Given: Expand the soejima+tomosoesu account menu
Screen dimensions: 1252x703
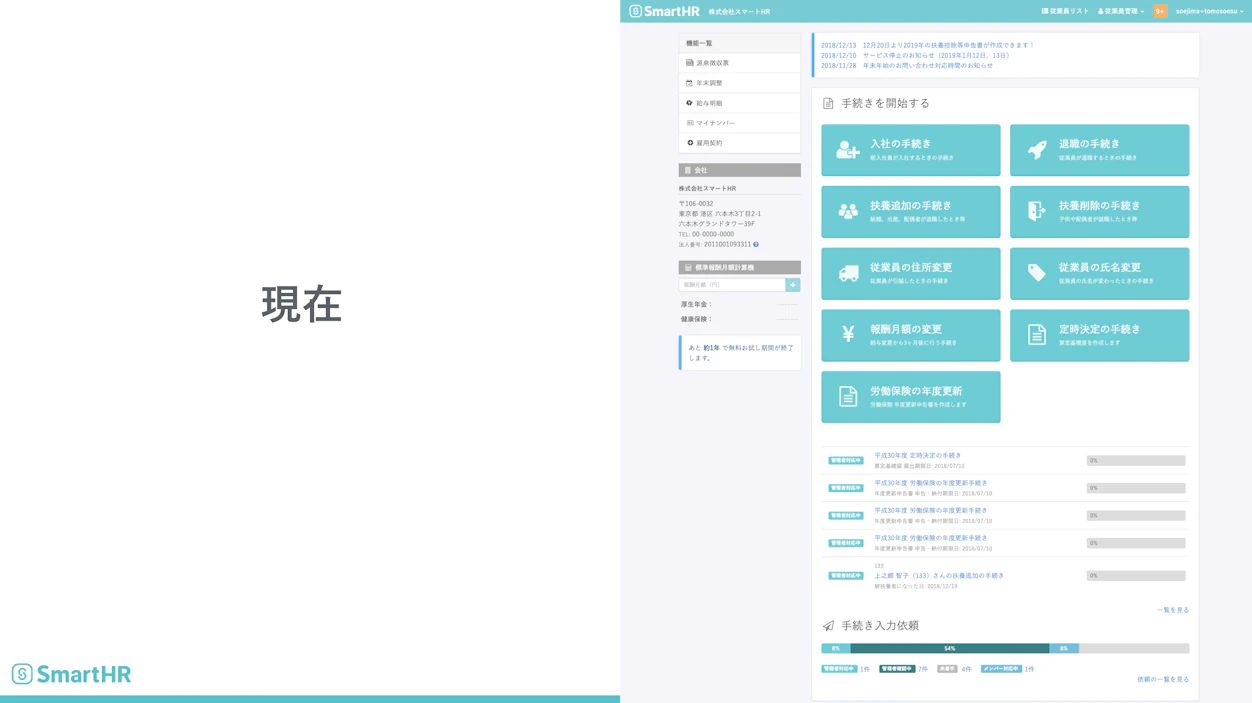Looking at the screenshot, I should (1210, 11).
